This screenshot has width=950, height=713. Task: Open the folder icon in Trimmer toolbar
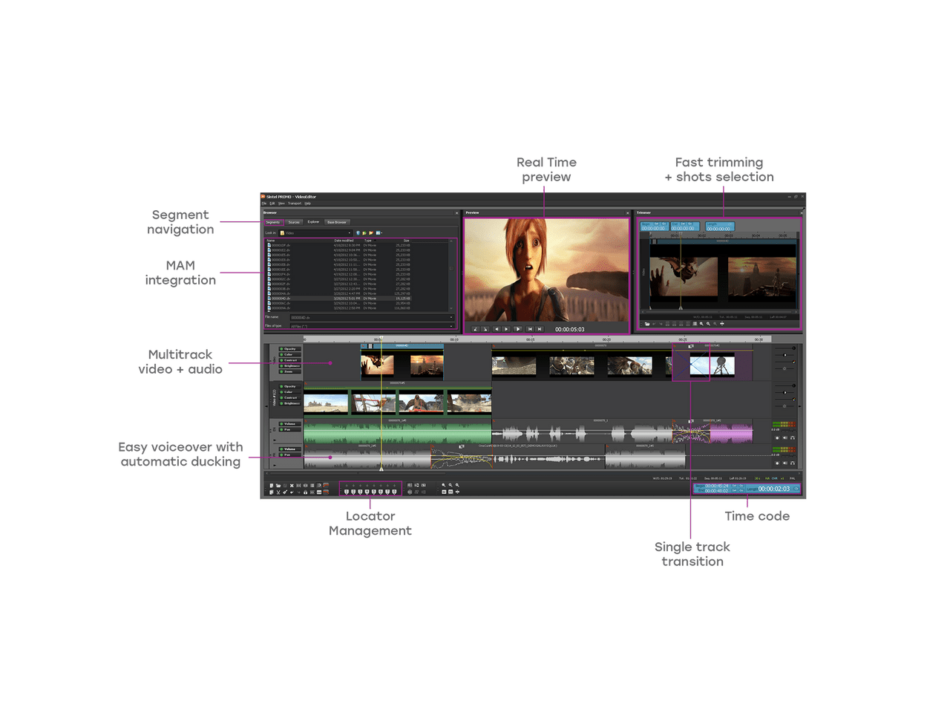coord(648,324)
